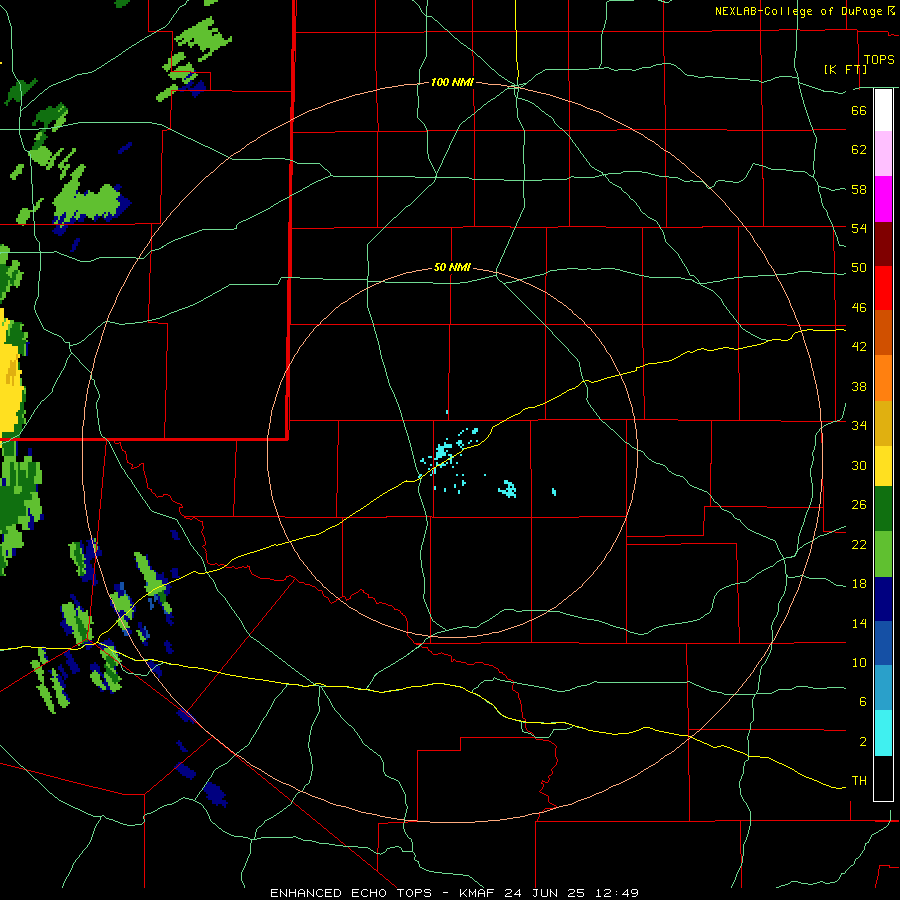The width and height of the screenshot is (900, 900).
Task: Click the legend value "54"
Action: 859,228
